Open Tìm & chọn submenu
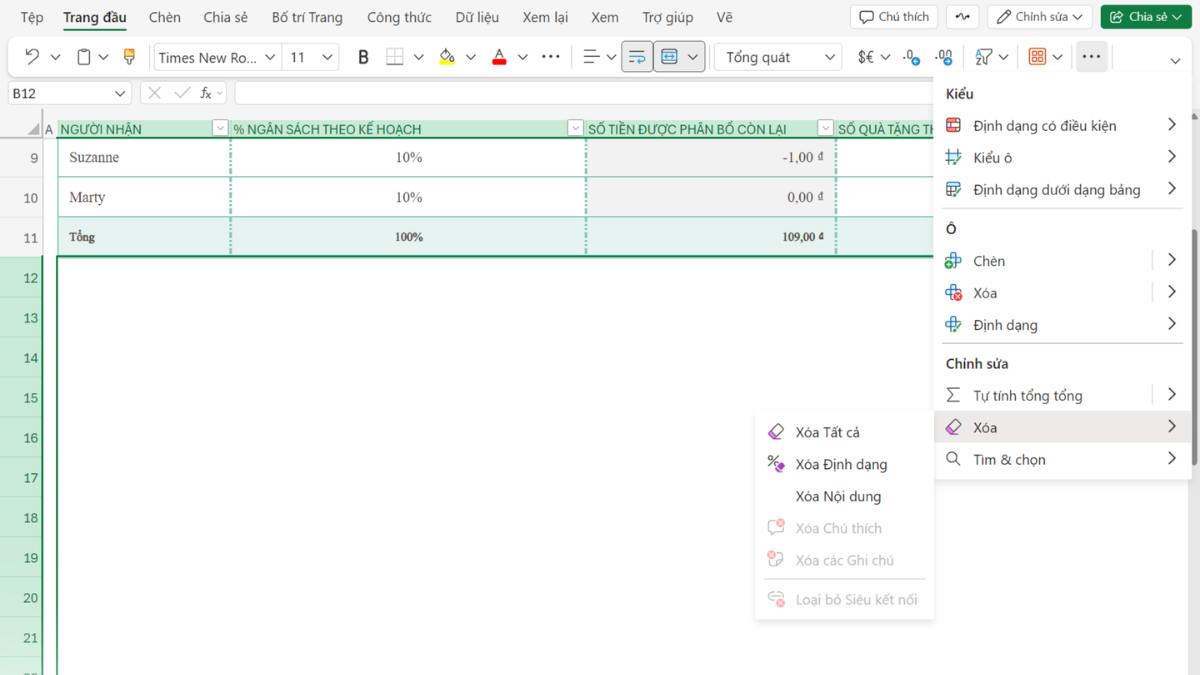 click(x=1062, y=460)
